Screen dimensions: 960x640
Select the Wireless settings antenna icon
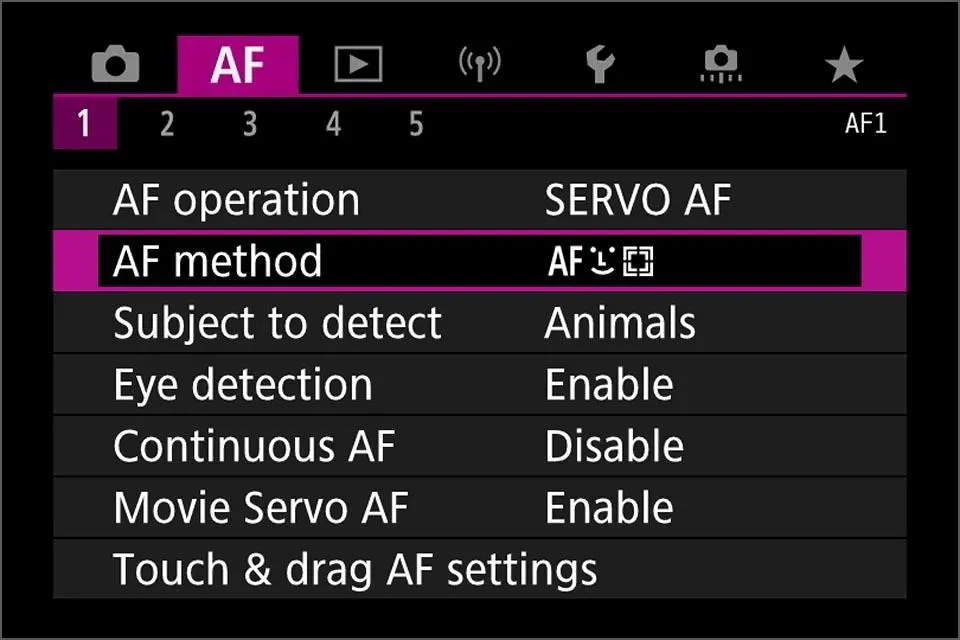[x=479, y=63]
